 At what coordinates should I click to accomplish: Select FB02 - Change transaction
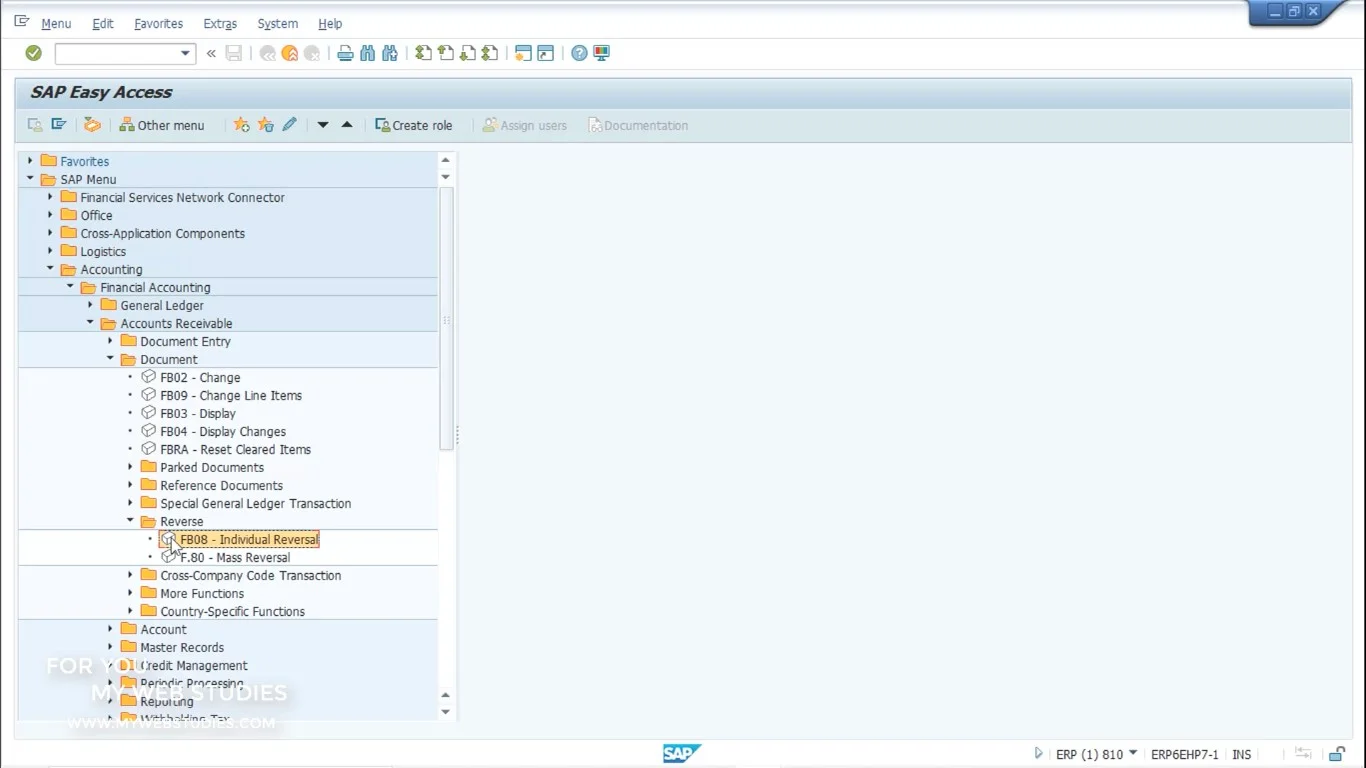tap(200, 377)
